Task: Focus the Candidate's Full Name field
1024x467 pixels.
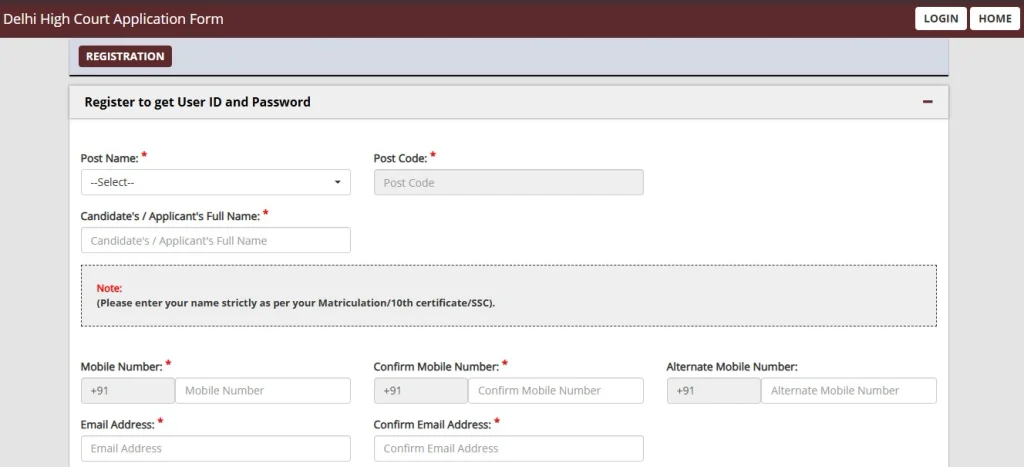Action: coord(216,240)
